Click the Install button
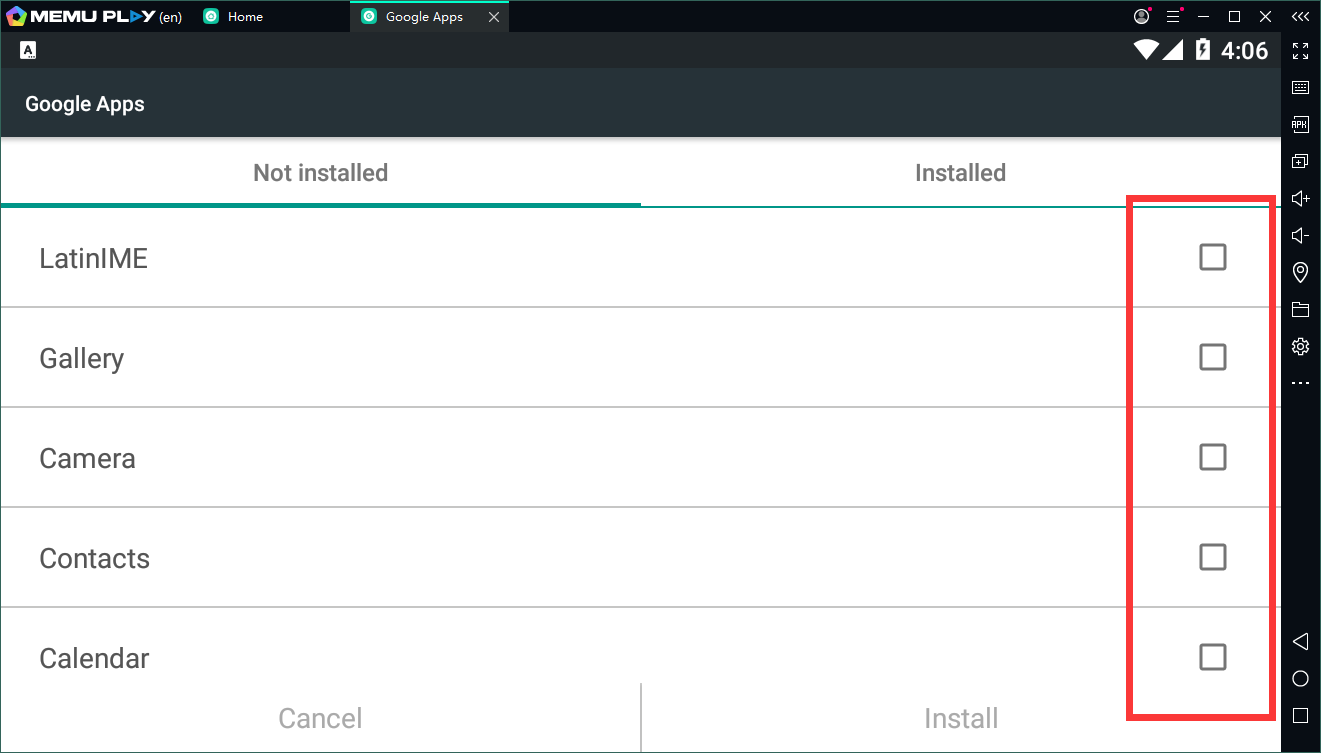The image size is (1321, 753). pos(960,718)
